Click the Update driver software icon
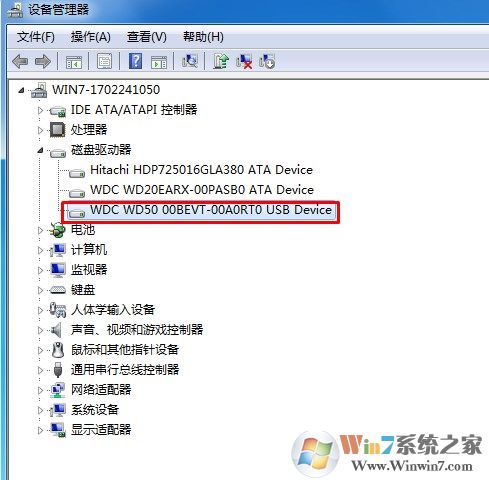489x480 pixels. tap(221, 61)
